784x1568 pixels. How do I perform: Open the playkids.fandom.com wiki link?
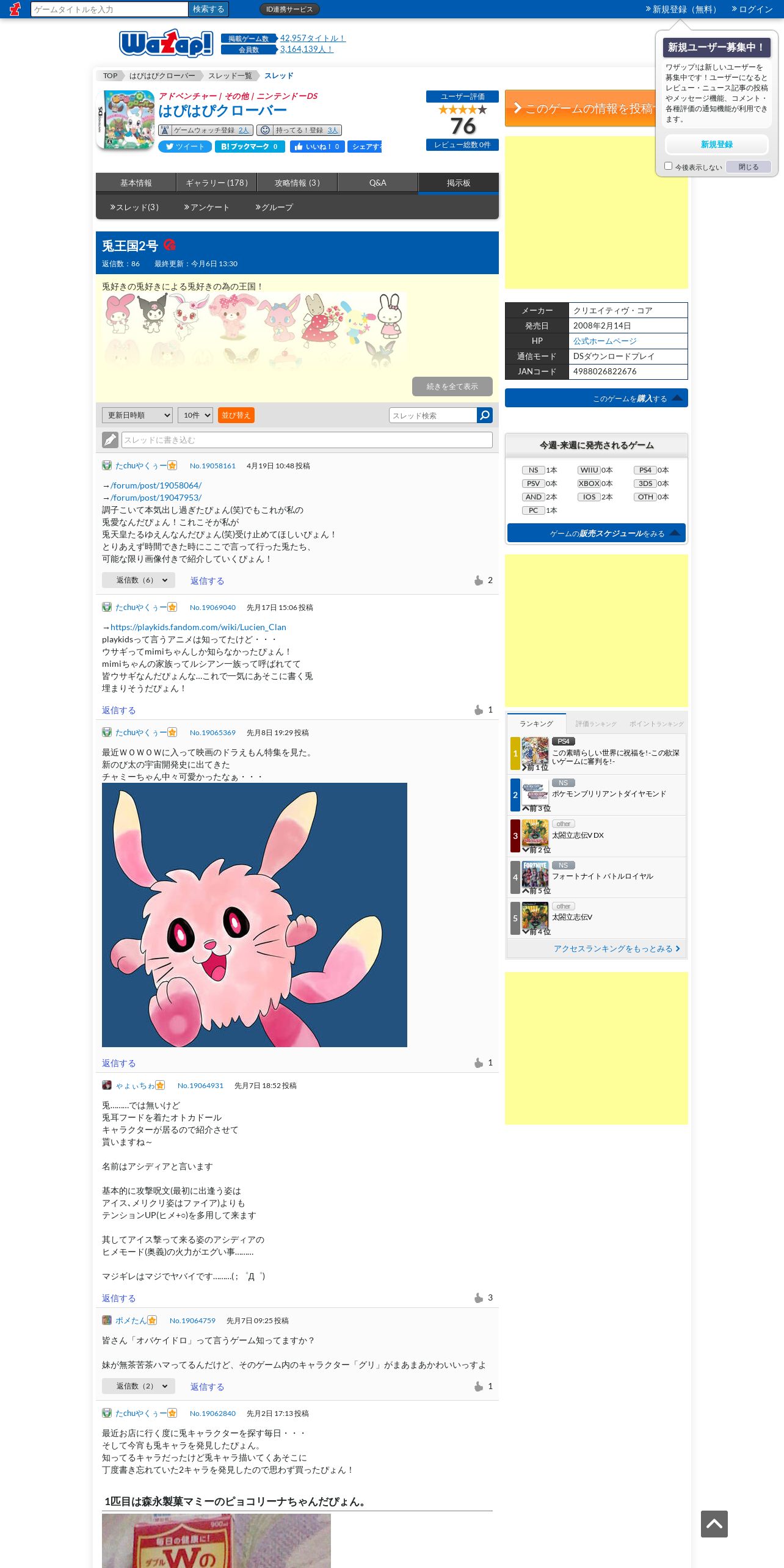pyautogui.click(x=198, y=627)
